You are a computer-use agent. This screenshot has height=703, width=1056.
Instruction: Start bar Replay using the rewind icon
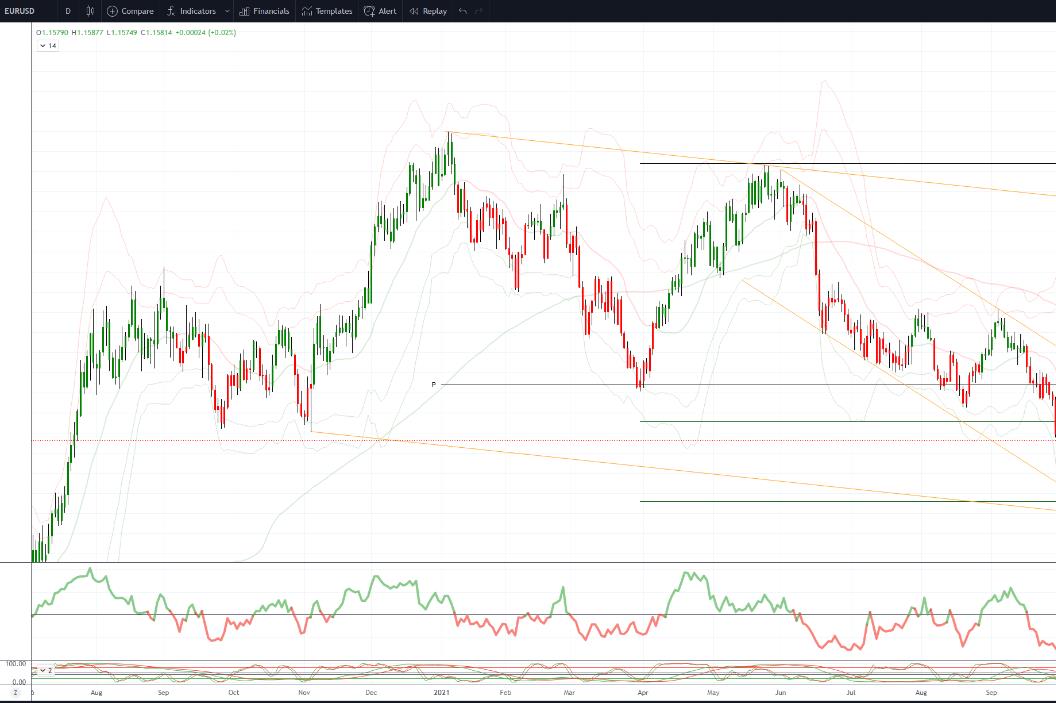point(414,11)
